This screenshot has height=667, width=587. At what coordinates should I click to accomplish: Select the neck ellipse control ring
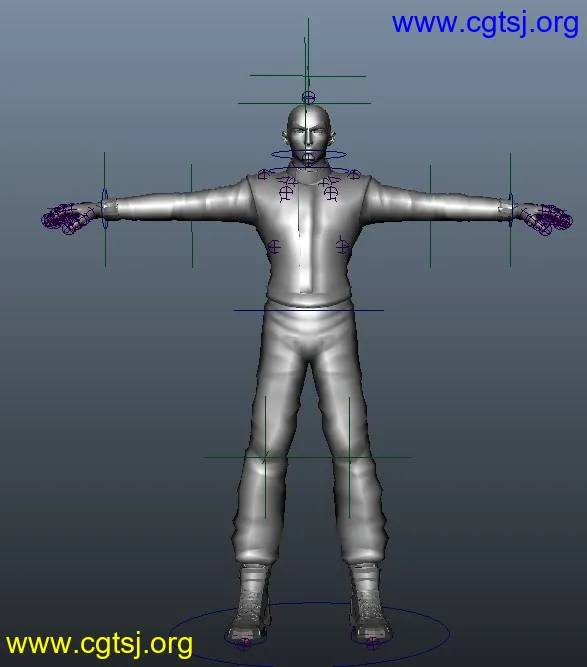tap(309, 155)
